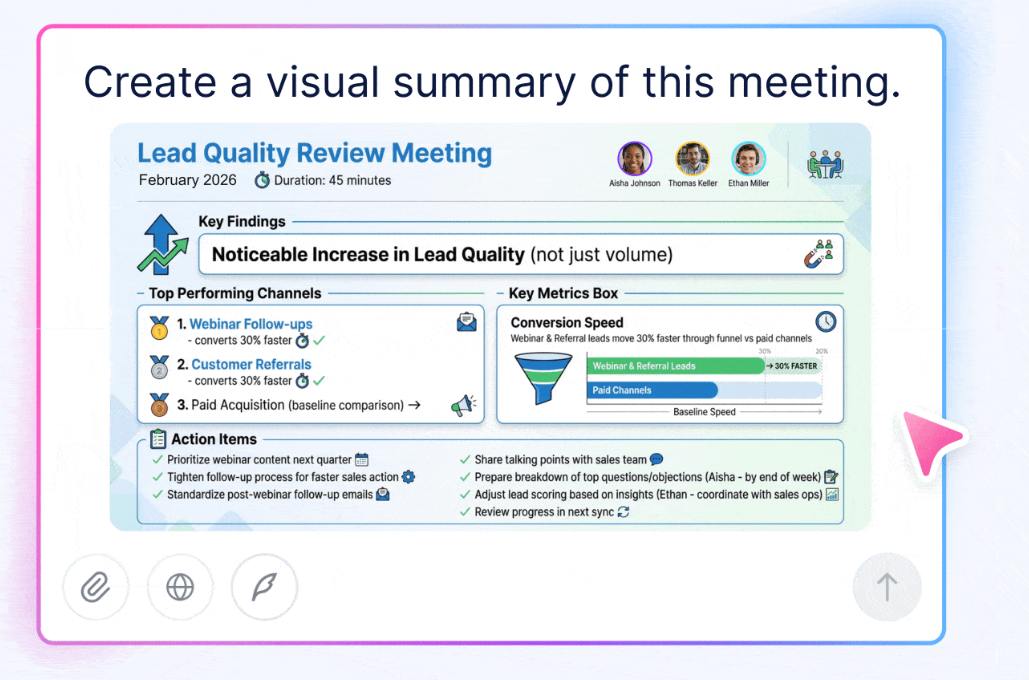Click Thomas Keller's avatar

coord(692,159)
